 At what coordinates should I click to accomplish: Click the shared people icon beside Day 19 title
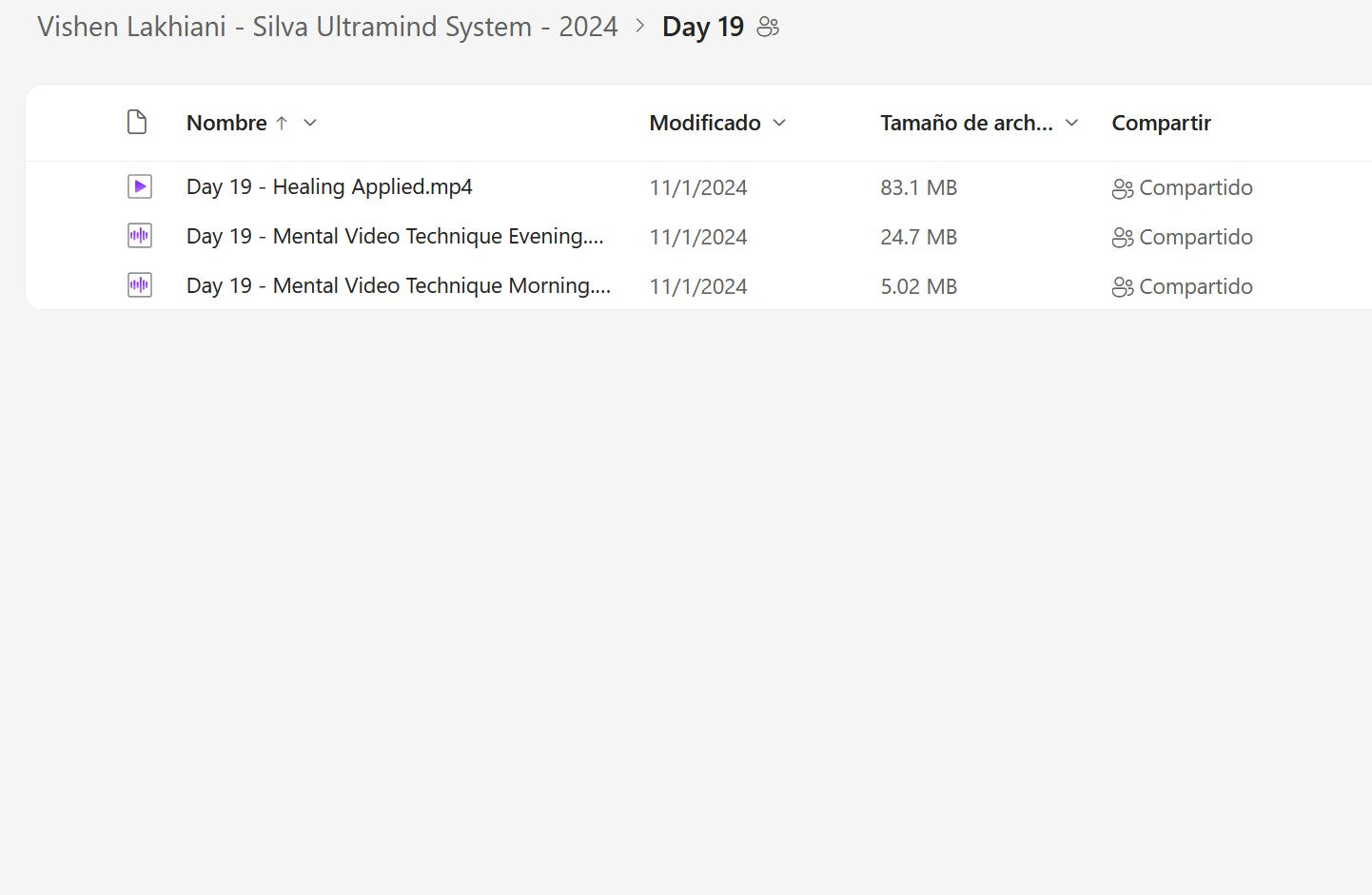768,28
